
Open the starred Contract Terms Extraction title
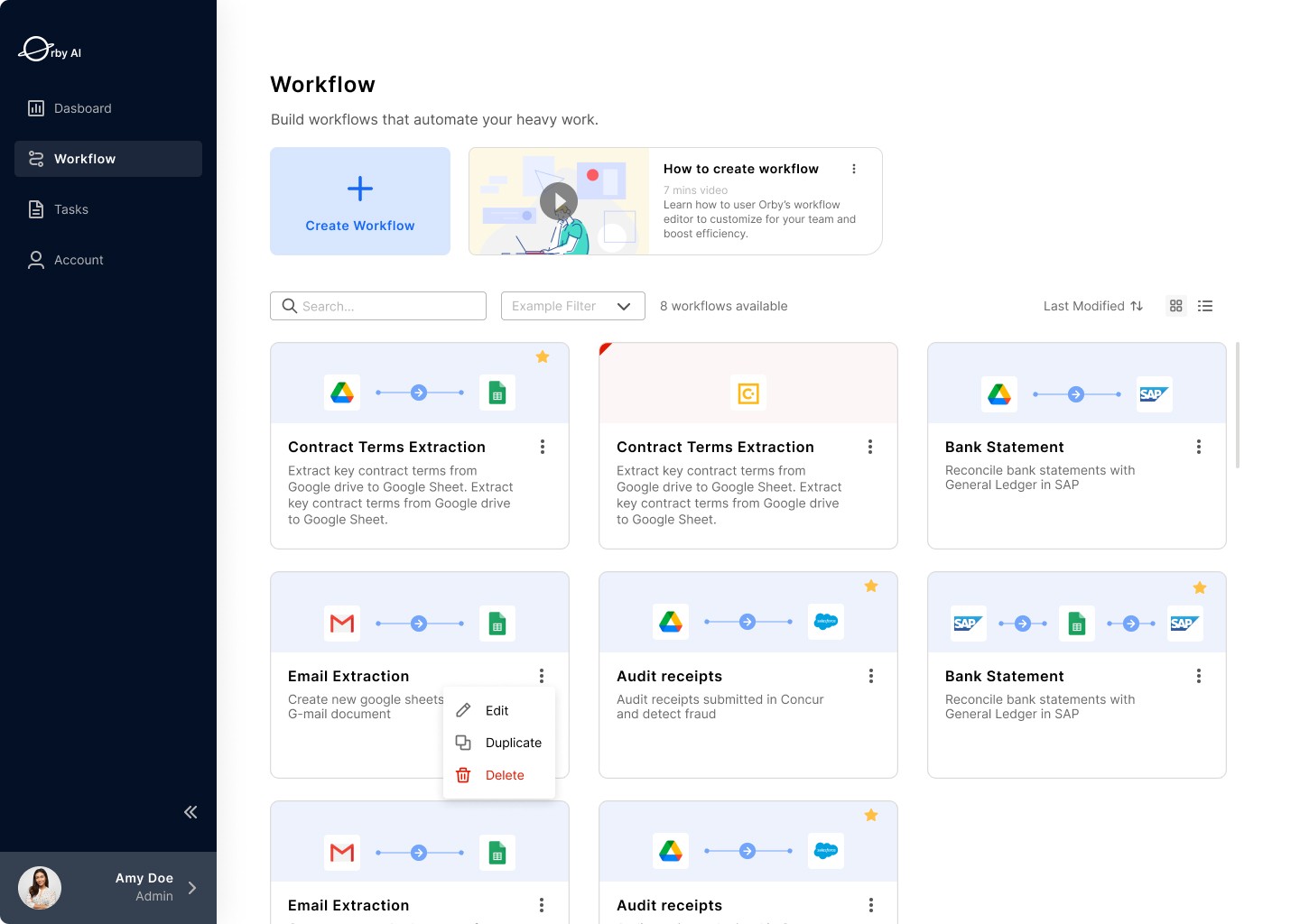point(386,447)
